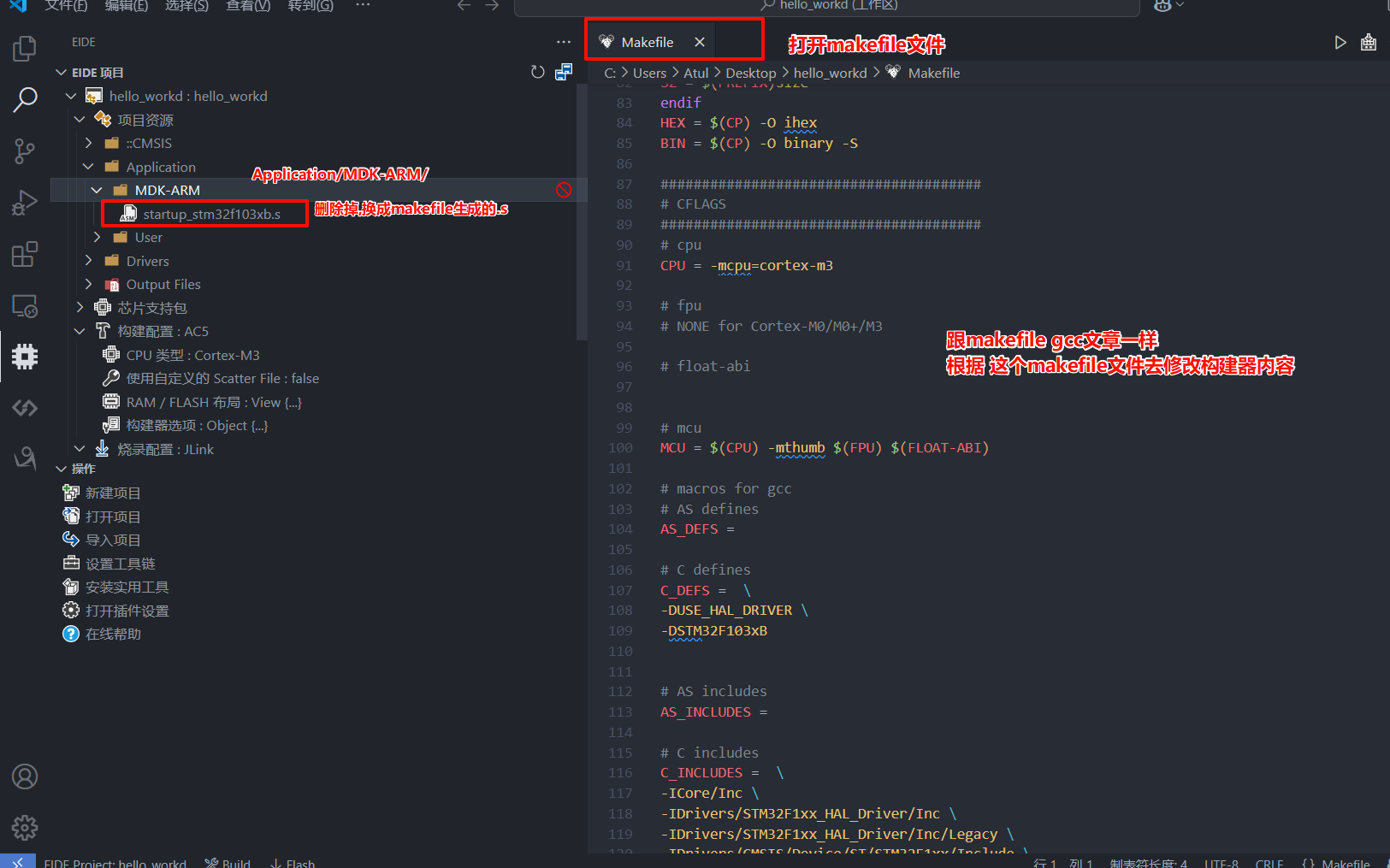Screen dimensions: 1390x868
Task: Click the run triangle icon in editor title bar
Action: click(1340, 43)
